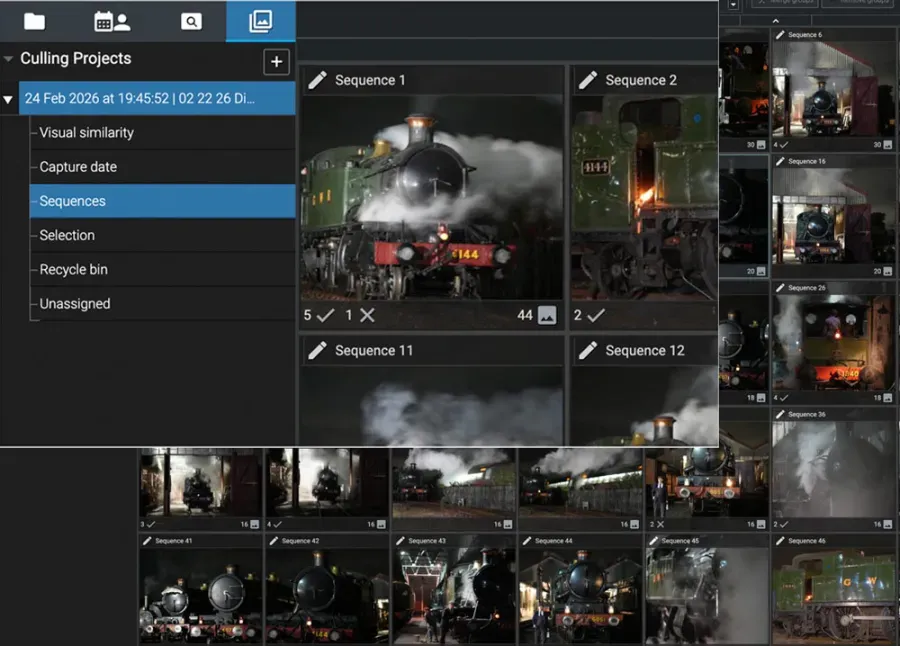This screenshot has width=900, height=646.
Task: Click the checkmark on Sequence 2 footer
Action: [595, 315]
